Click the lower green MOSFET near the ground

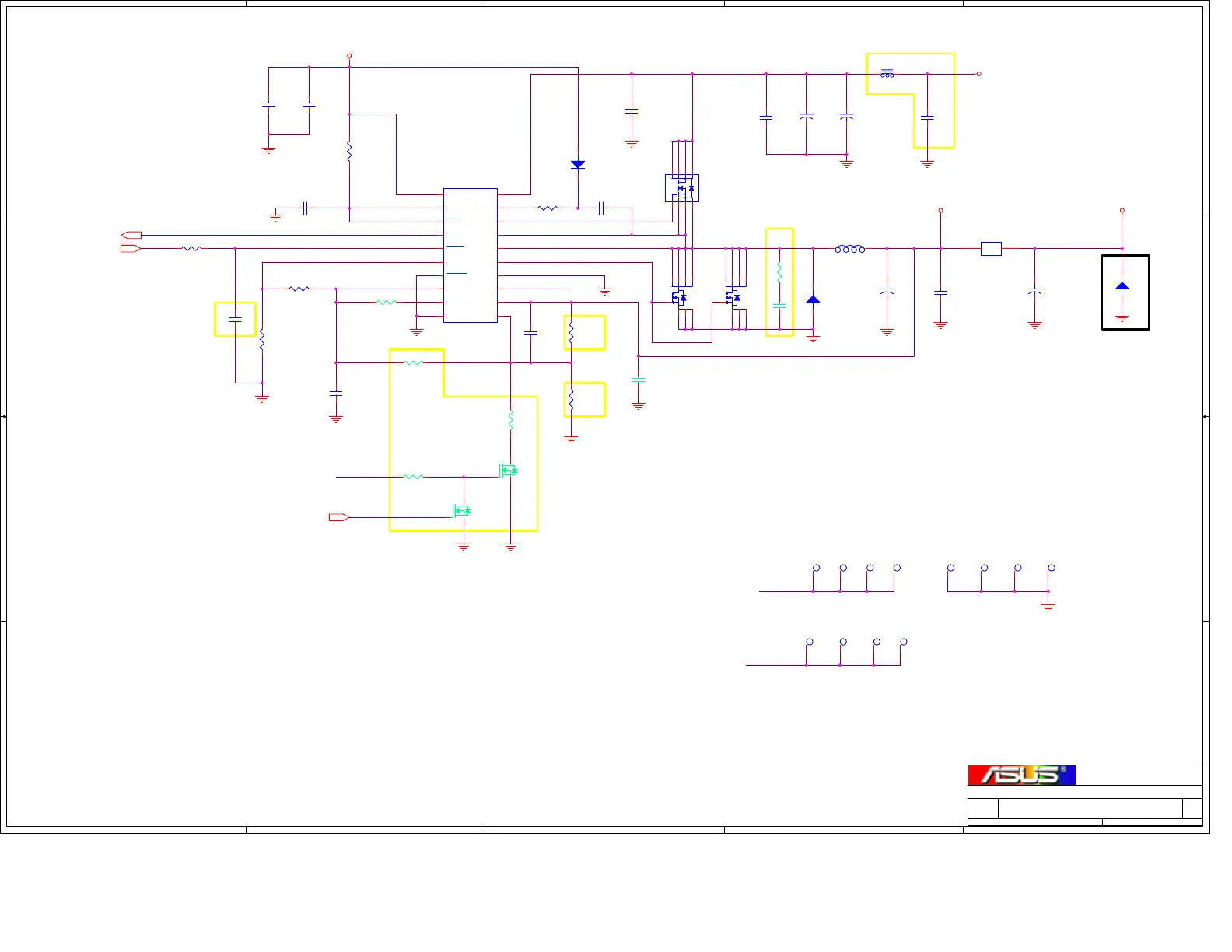coord(461,510)
